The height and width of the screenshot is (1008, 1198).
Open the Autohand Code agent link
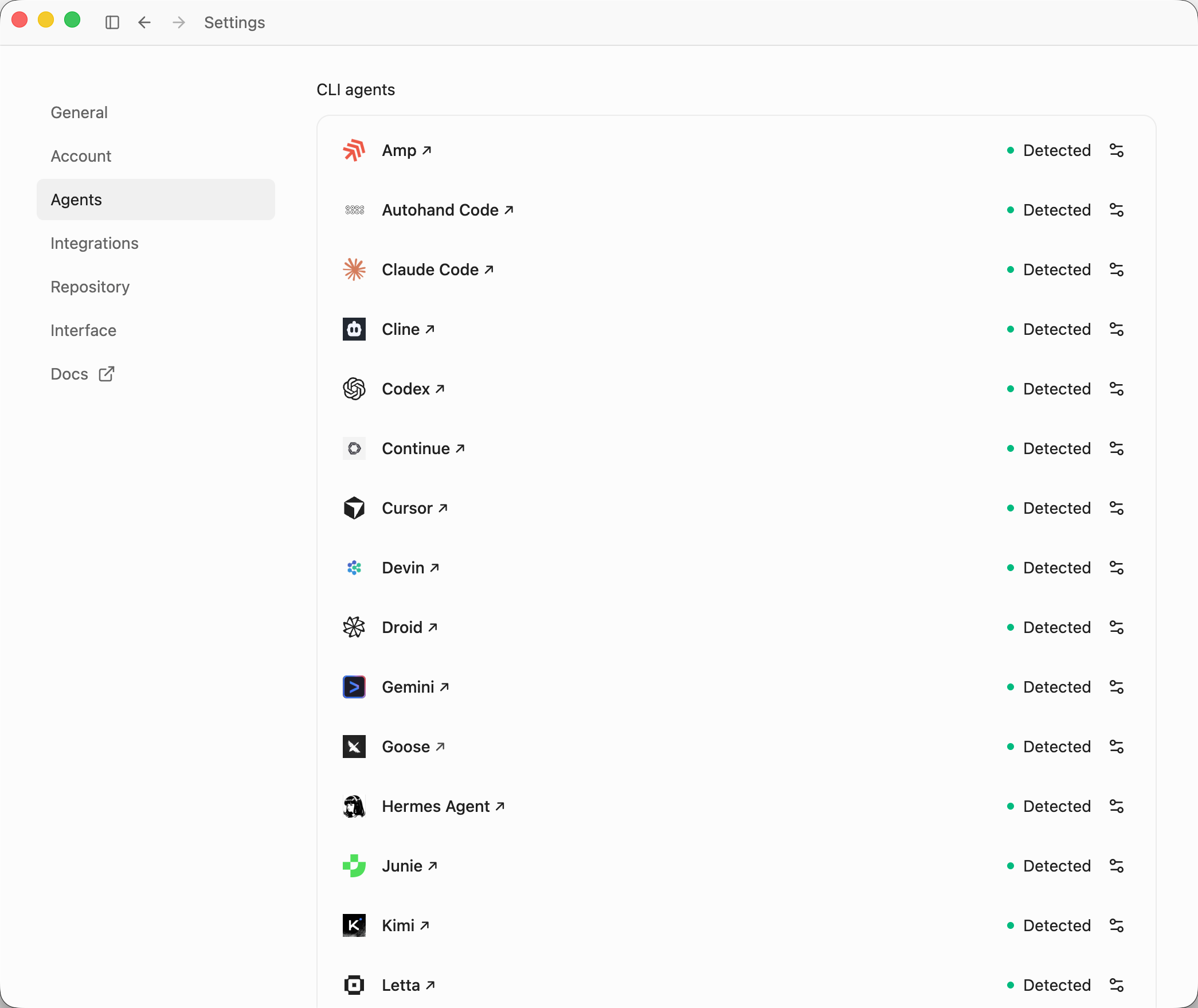pos(448,210)
